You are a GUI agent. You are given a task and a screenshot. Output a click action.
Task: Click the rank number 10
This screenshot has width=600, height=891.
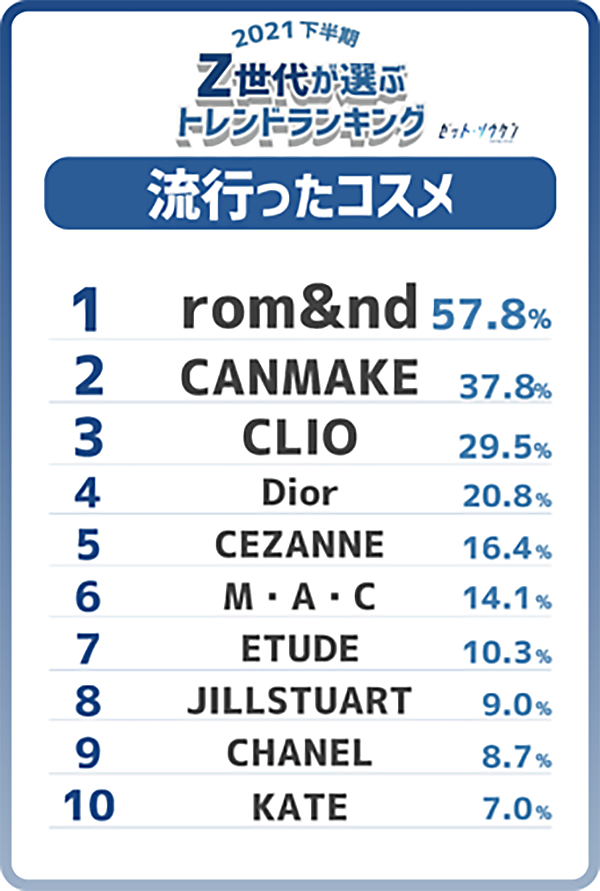click(88, 806)
